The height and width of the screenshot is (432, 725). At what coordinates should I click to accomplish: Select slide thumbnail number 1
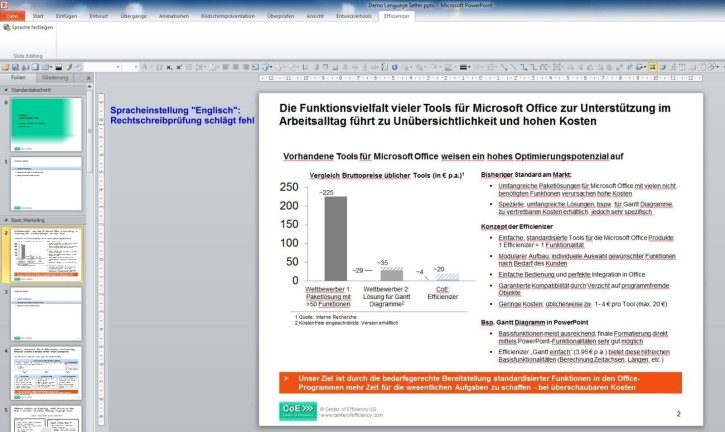tap(46, 184)
